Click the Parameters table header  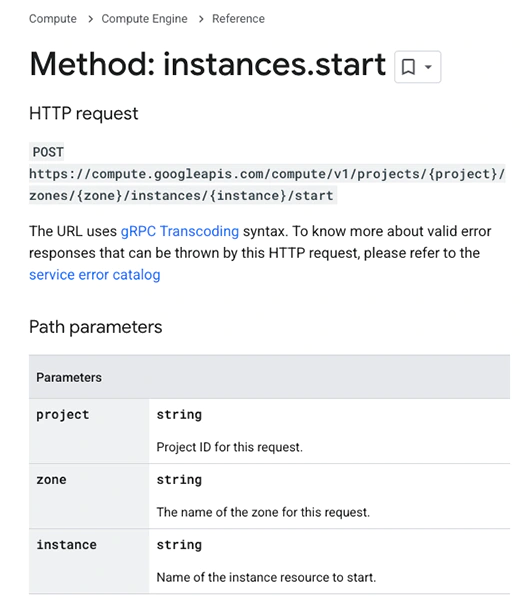(x=270, y=377)
